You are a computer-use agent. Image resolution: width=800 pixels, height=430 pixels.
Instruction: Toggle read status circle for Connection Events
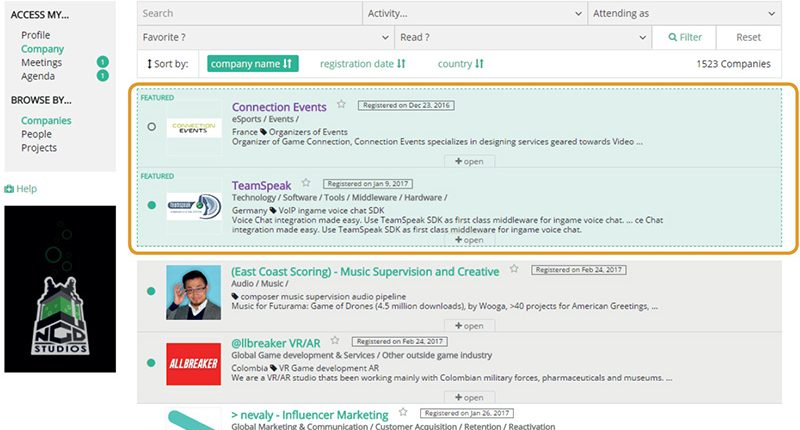[x=152, y=127]
